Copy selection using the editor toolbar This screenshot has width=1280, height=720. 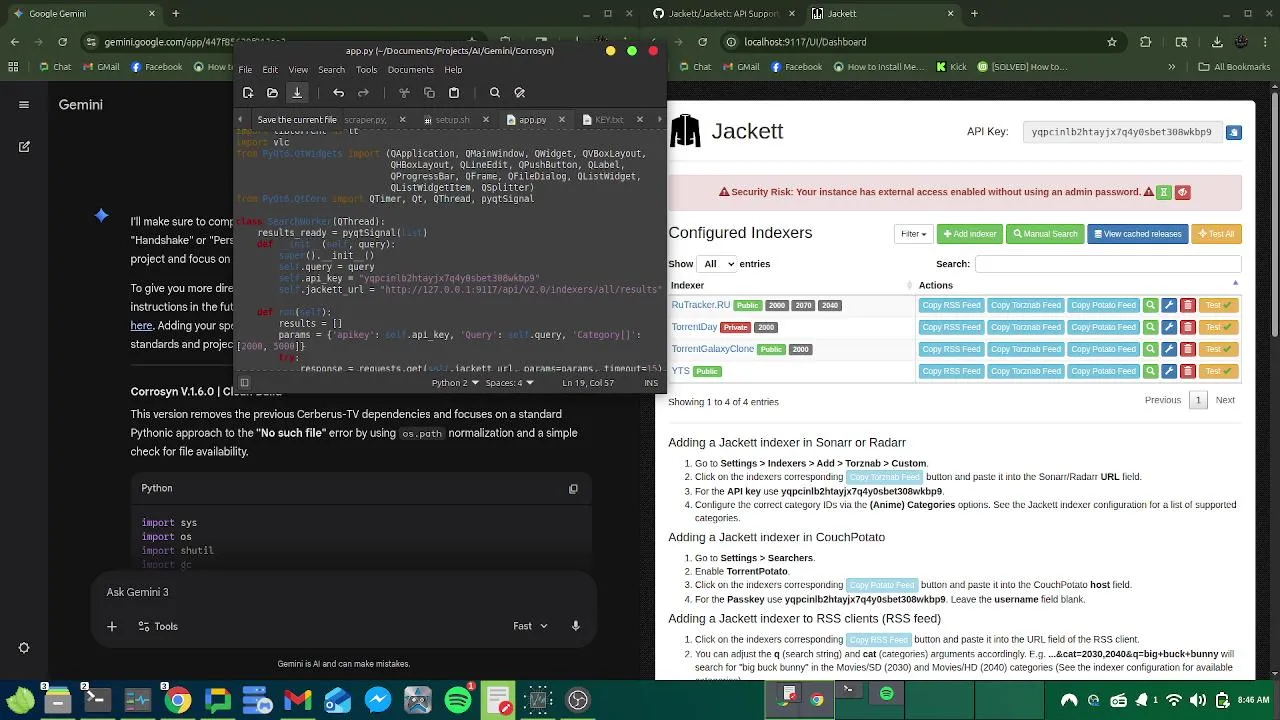pos(429,93)
